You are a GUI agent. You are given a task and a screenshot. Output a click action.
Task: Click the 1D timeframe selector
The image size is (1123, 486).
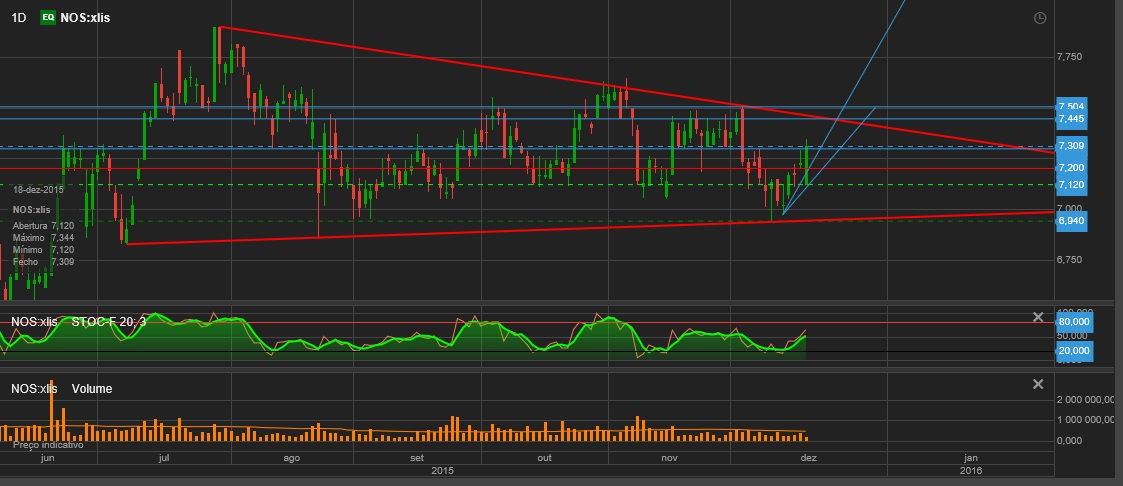pos(19,18)
